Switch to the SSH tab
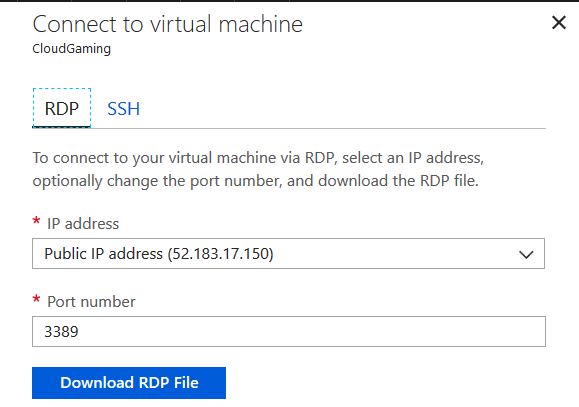 [x=123, y=109]
